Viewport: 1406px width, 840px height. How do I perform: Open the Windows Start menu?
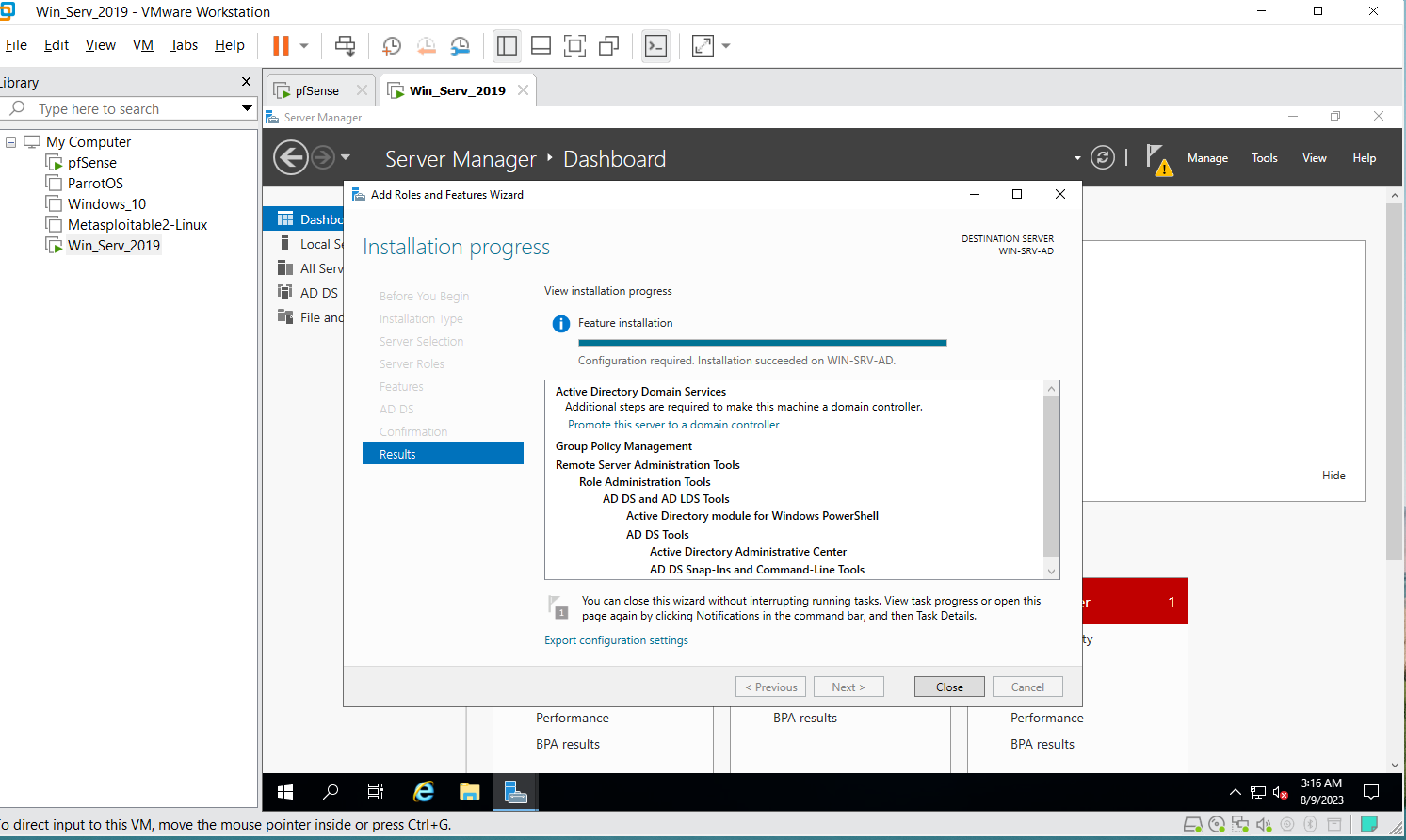(x=285, y=792)
